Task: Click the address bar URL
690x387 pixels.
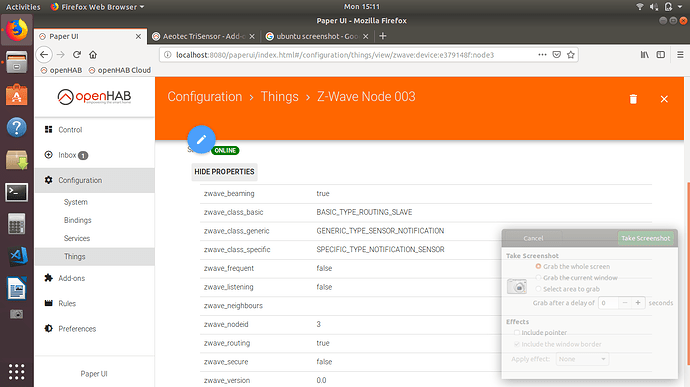Action: point(335,55)
